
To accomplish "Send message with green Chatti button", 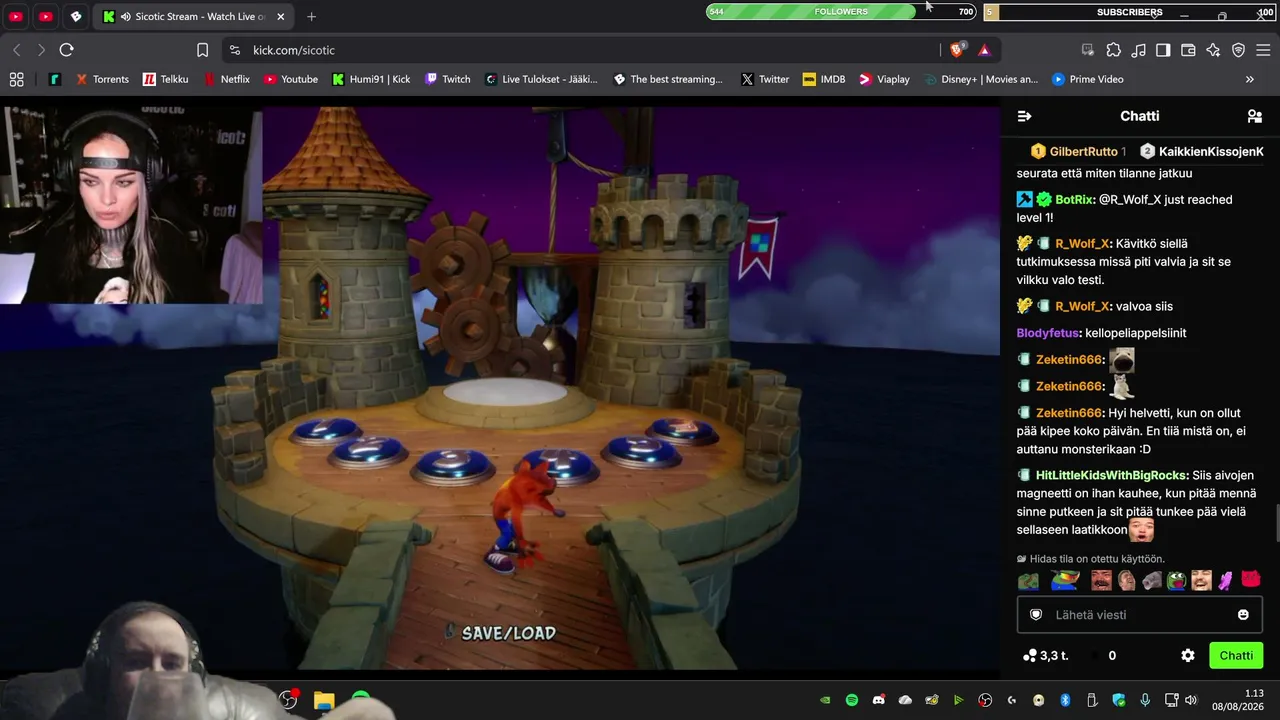I will pyautogui.click(x=1236, y=656).
